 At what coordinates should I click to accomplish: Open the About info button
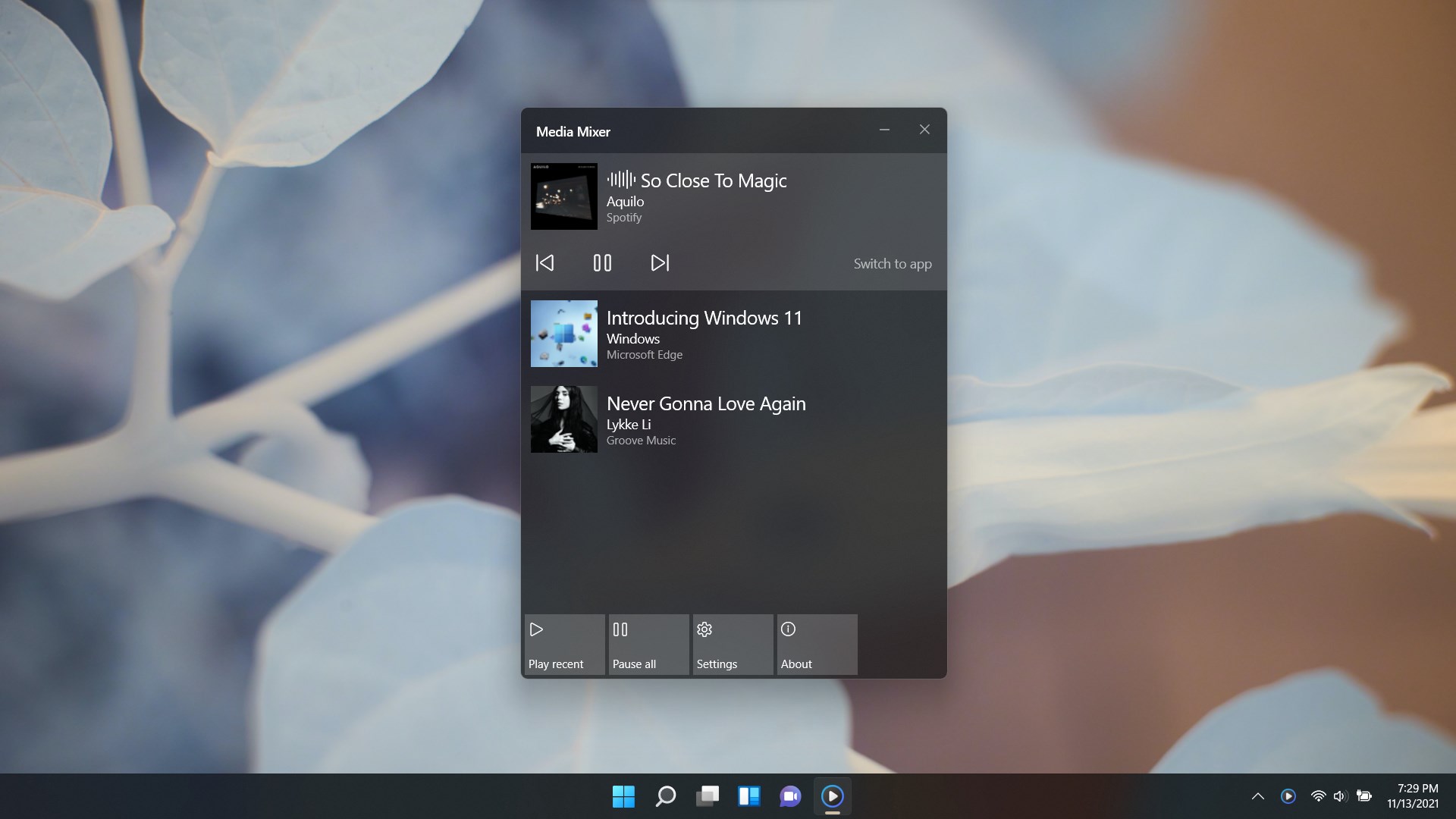[817, 645]
